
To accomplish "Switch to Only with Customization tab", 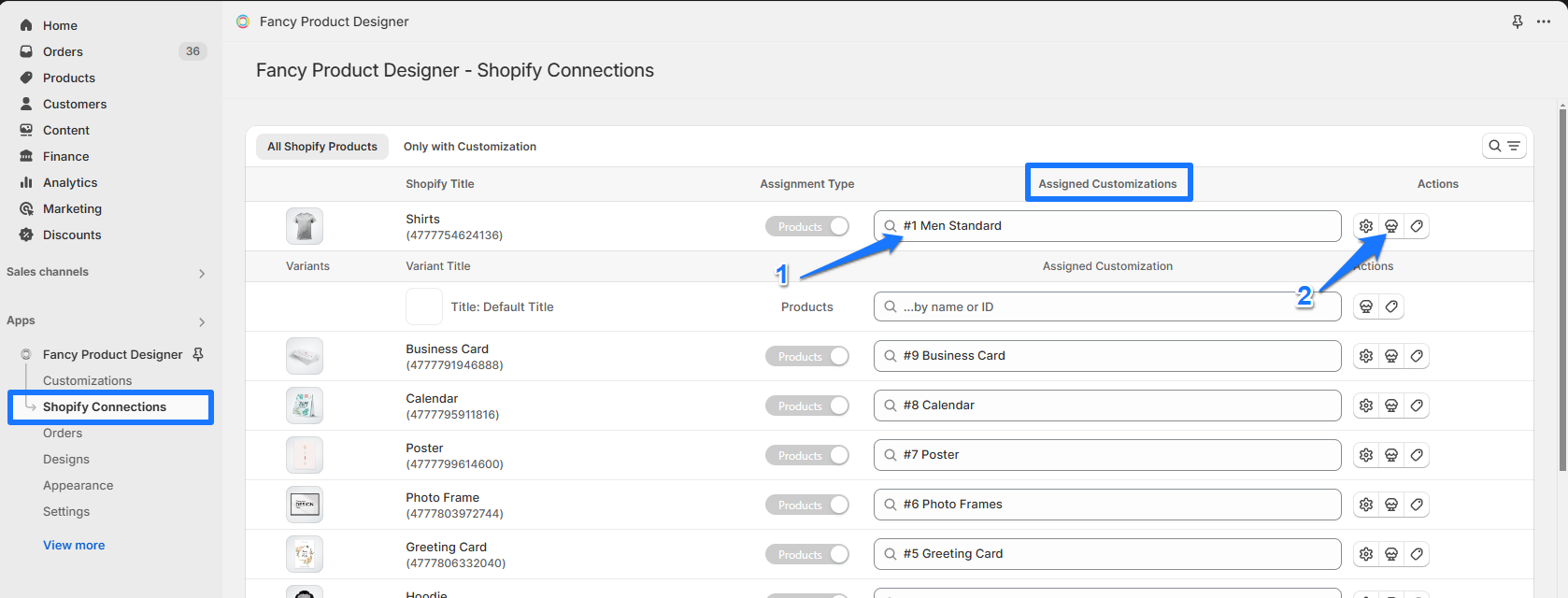I will point(470,147).
